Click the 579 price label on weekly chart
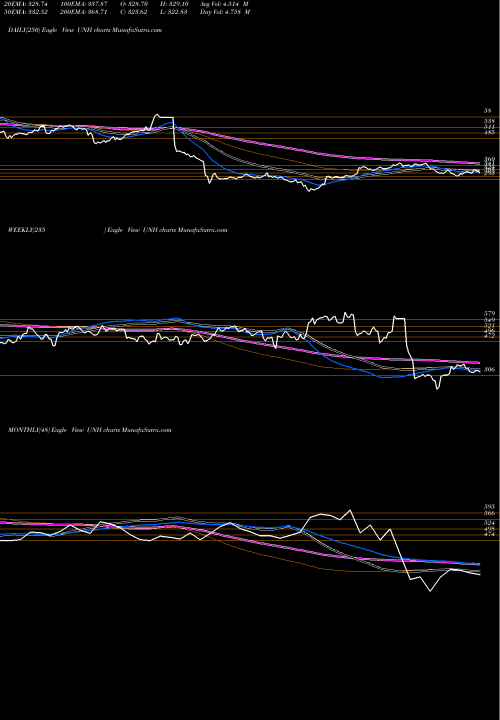This screenshot has width=500, height=720. (x=489, y=314)
